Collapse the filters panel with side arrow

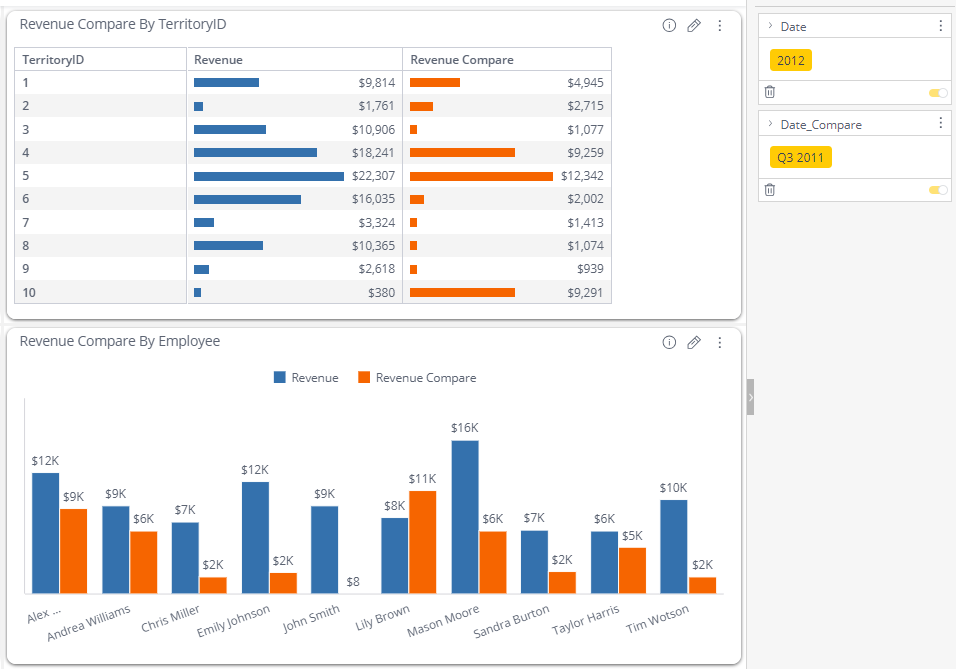pyautogui.click(x=750, y=397)
